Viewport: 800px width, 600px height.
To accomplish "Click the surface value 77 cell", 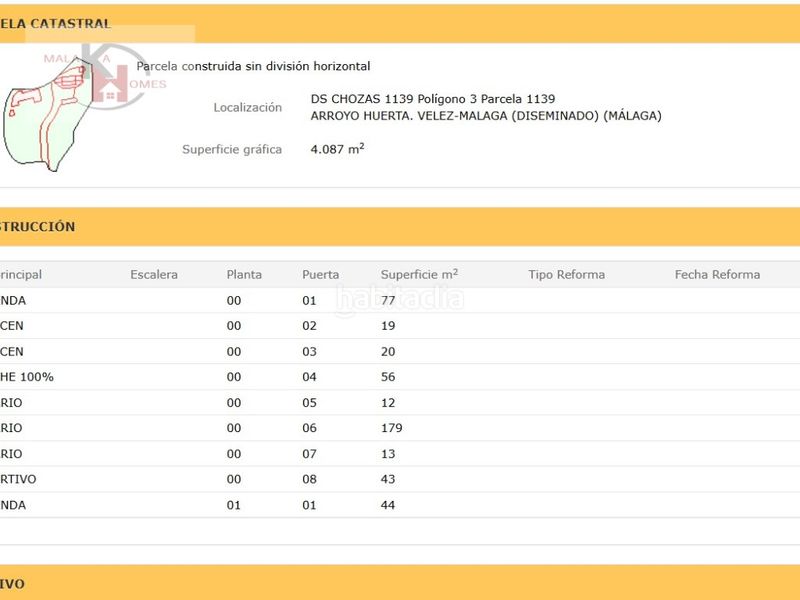I will click(x=388, y=301).
